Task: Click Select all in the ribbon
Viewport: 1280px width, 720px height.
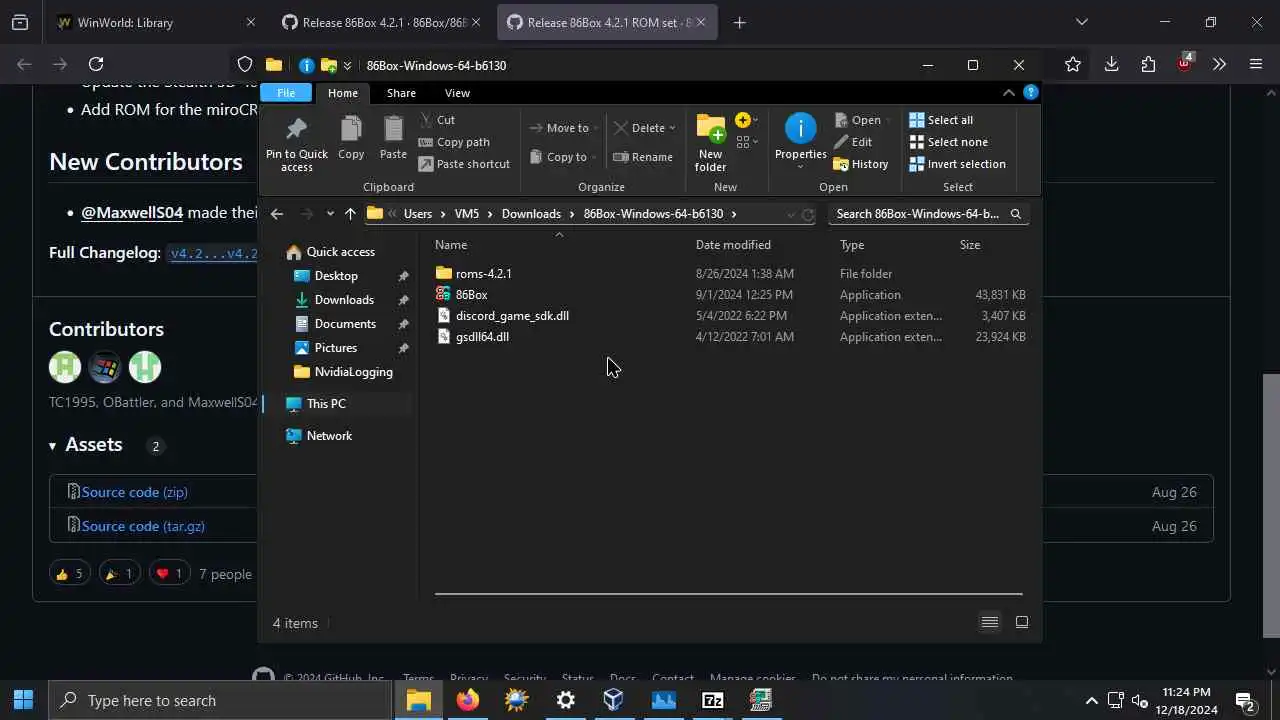Action: pos(941,120)
